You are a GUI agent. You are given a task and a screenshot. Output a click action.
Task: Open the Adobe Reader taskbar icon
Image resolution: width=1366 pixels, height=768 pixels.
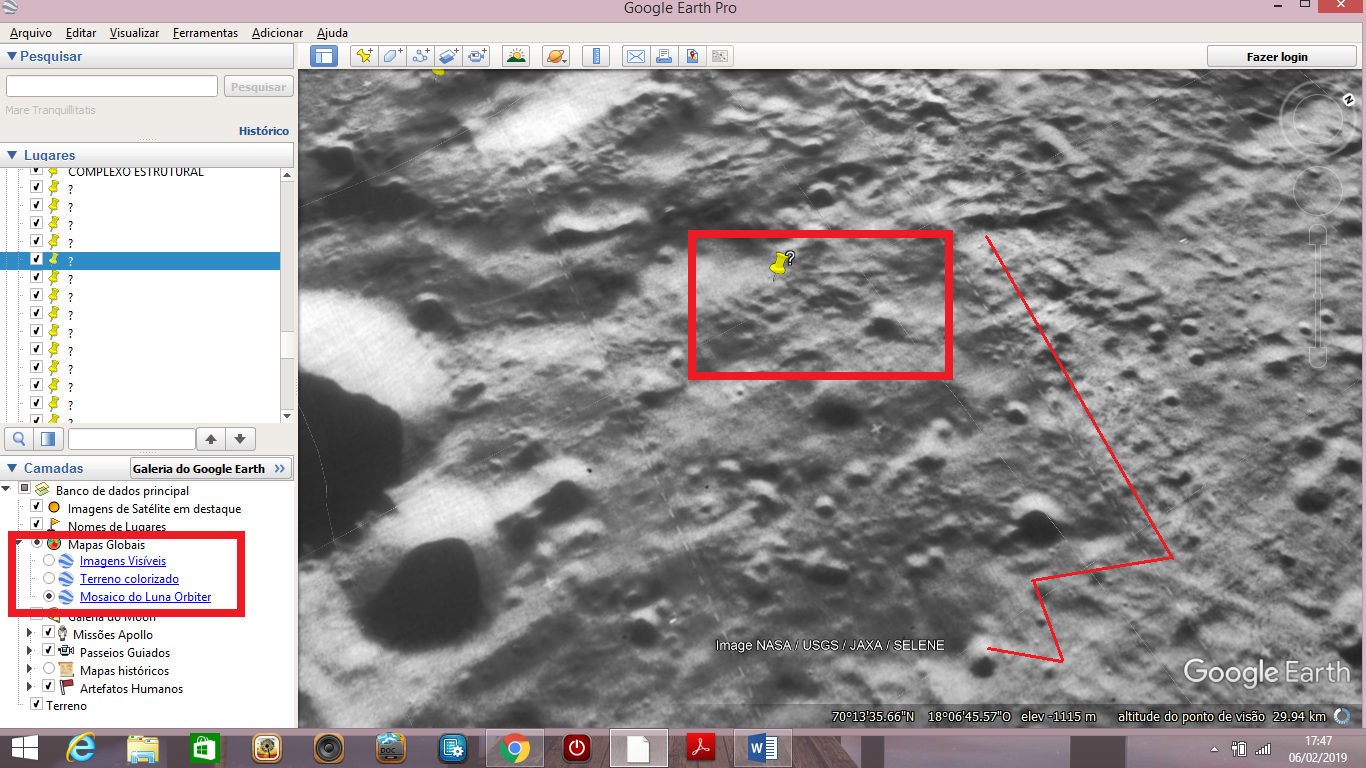(701, 747)
